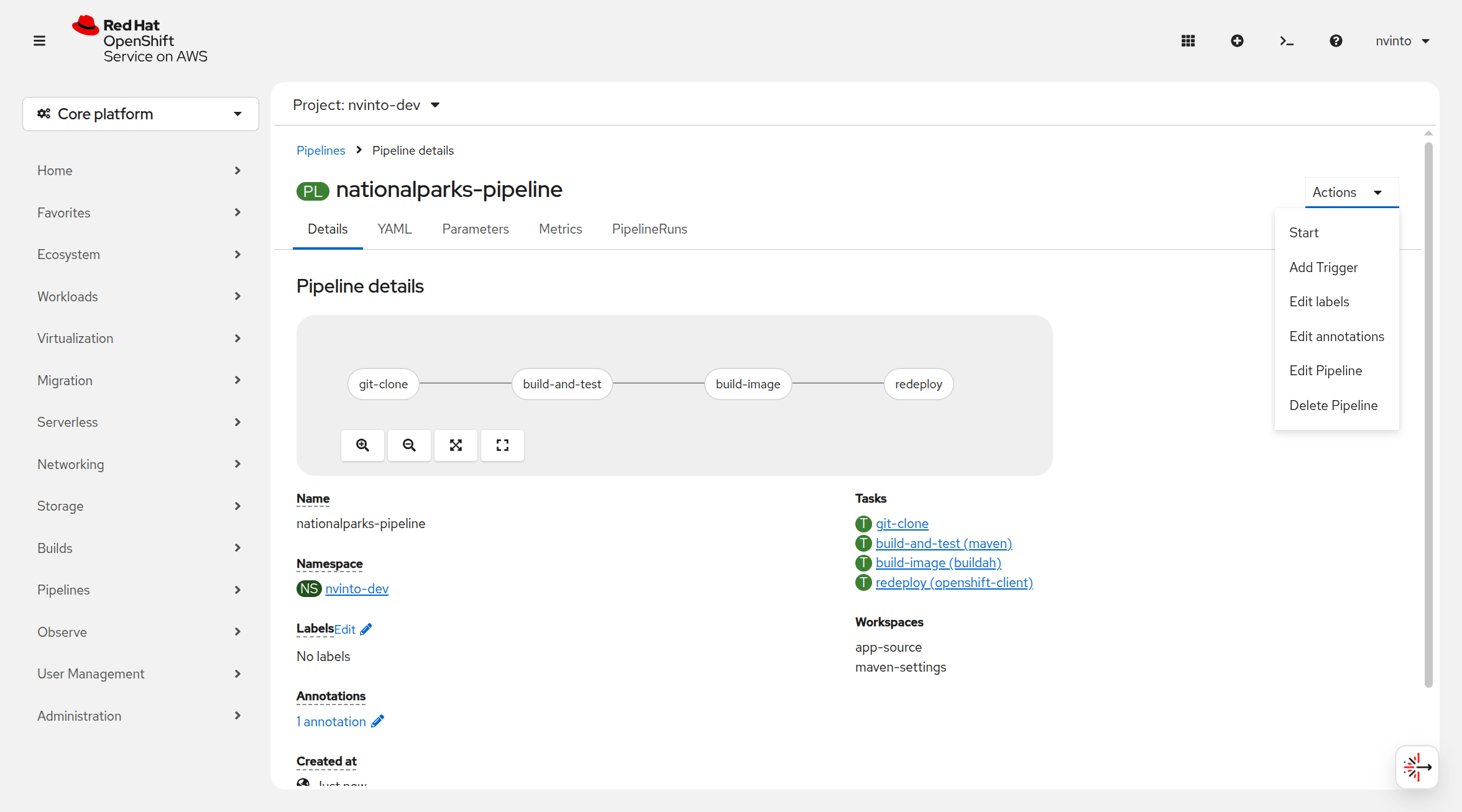The width and height of the screenshot is (1462, 812).
Task: Expand the Serverless navigation section
Action: click(x=140, y=422)
